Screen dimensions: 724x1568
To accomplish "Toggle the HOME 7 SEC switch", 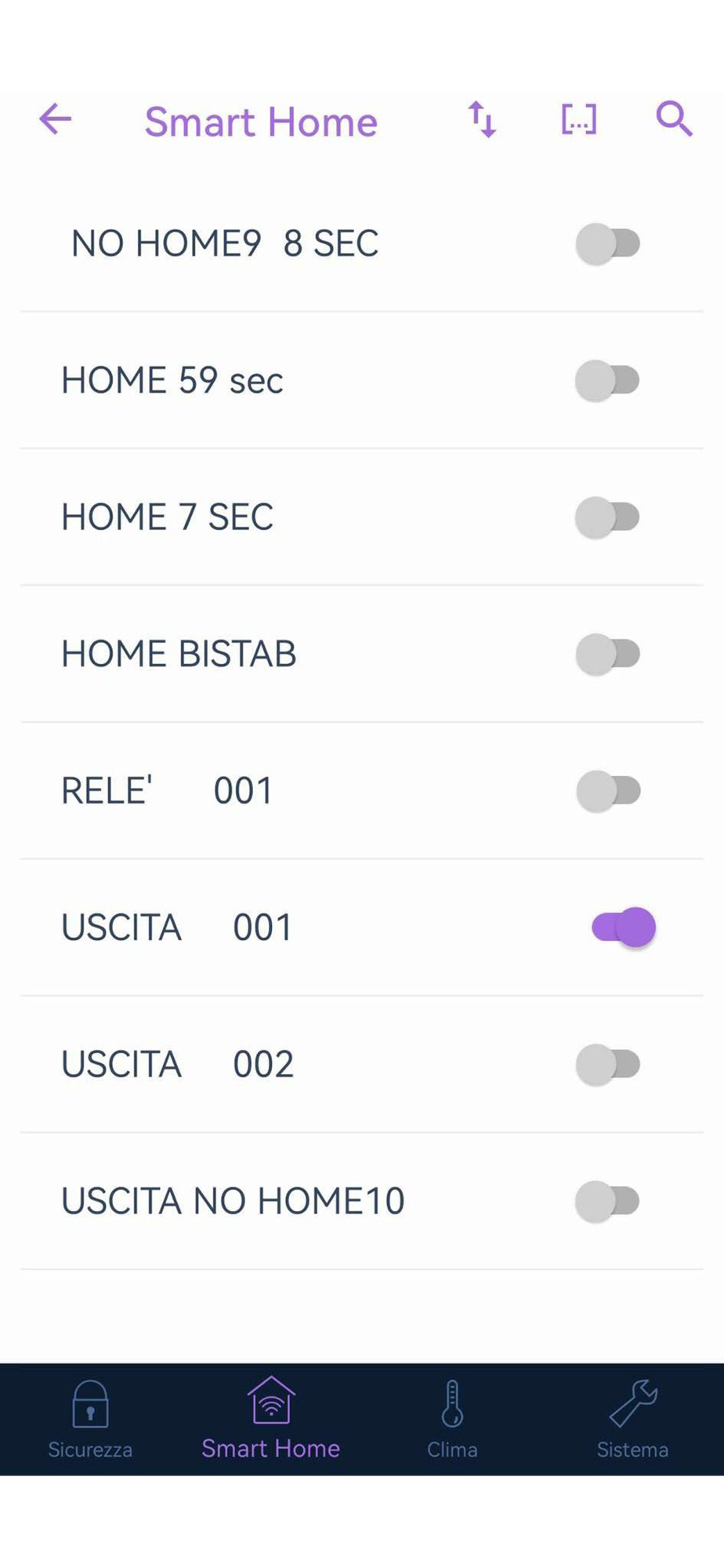I will click(x=608, y=517).
